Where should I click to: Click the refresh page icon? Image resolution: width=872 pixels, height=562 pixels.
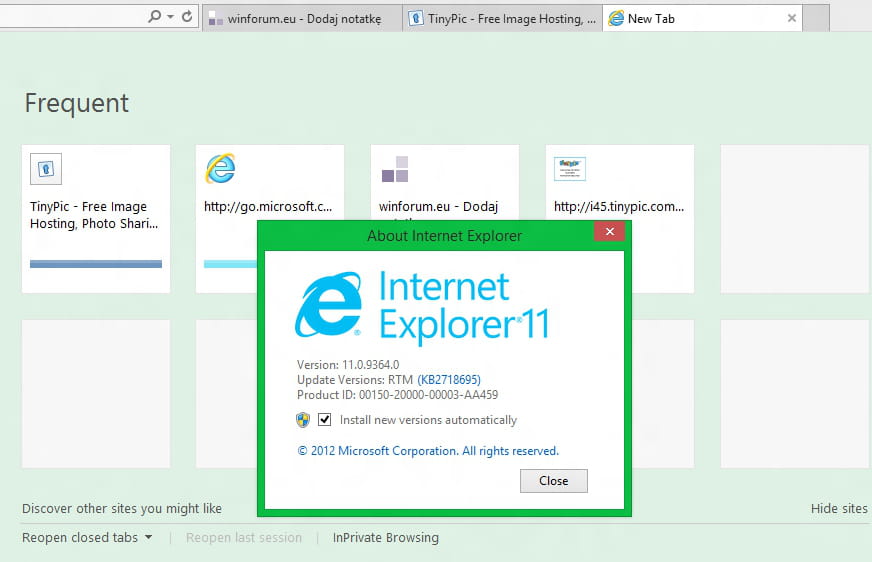point(187,17)
